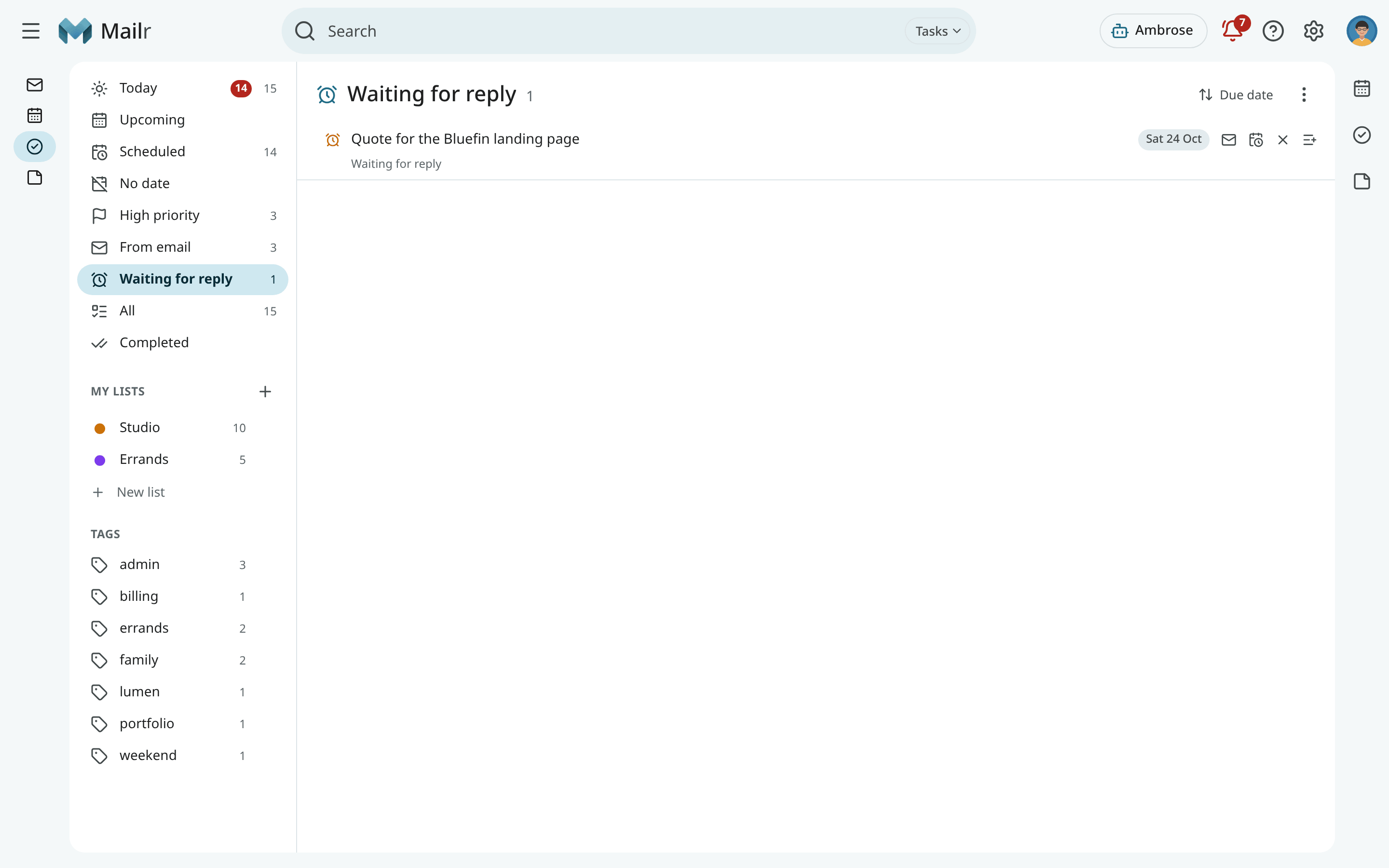Open calendar panel in right rail
Screen dimensions: 1389x868
(x=1362, y=88)
